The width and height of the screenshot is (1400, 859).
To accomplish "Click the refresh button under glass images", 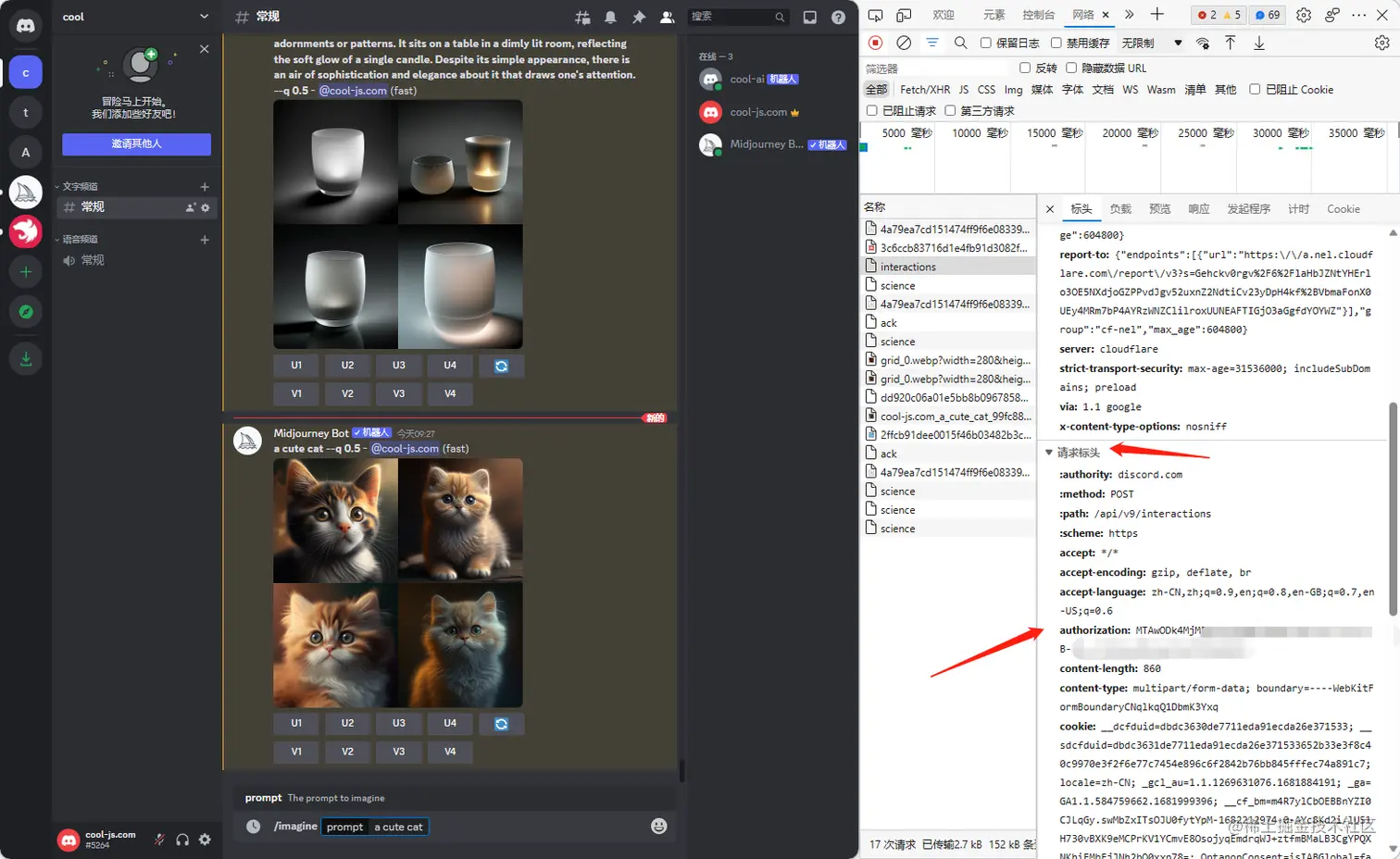I will click(501, 366).
